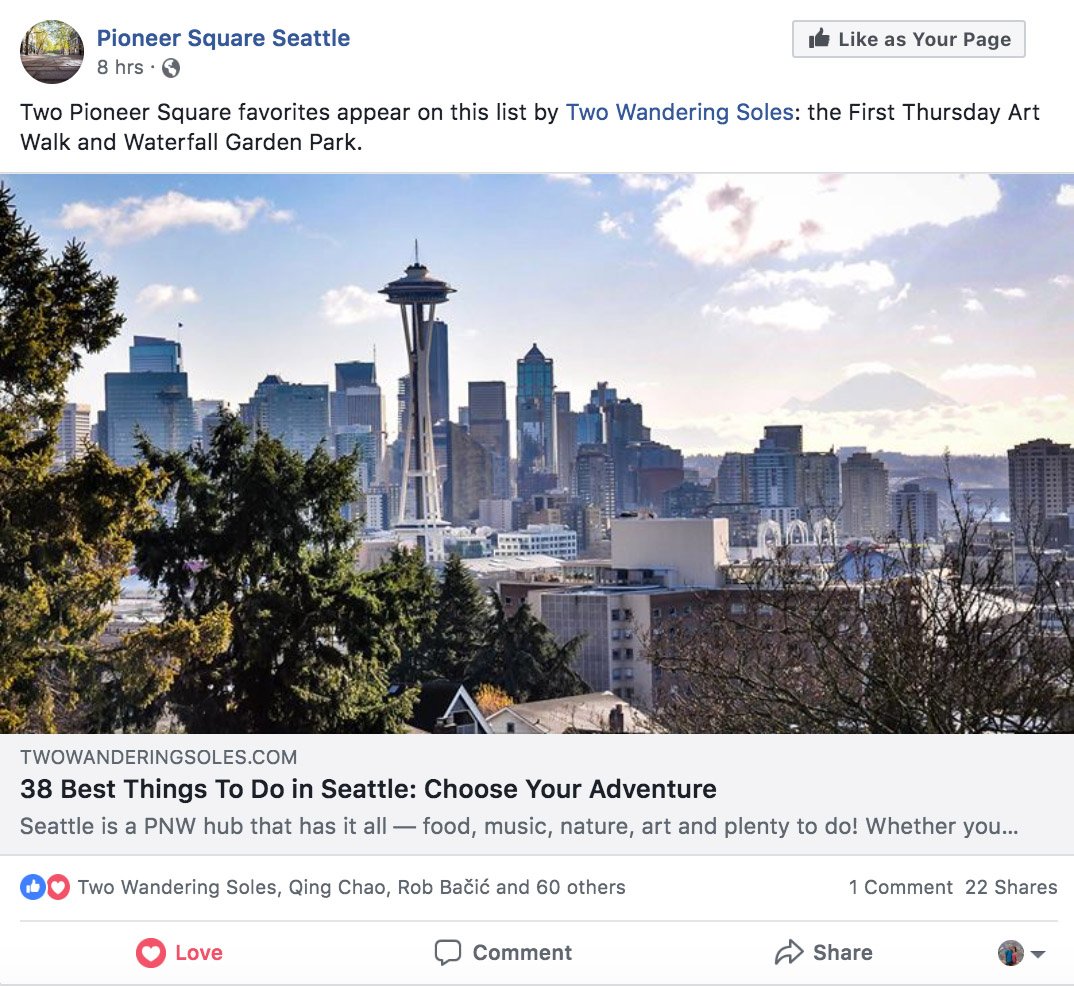Open the 8 hrs timestamp link

tap(120, 68)
